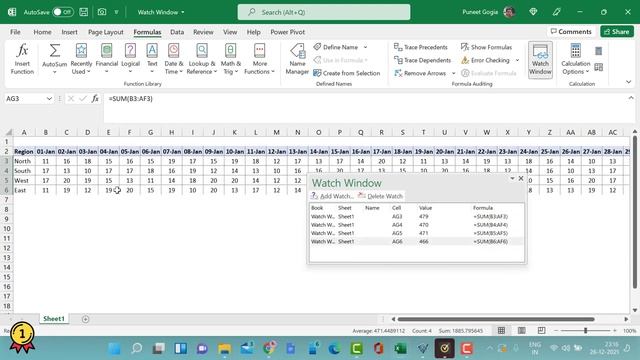
Task: Toggle the Watch Window button
Action: click(540, 60)
